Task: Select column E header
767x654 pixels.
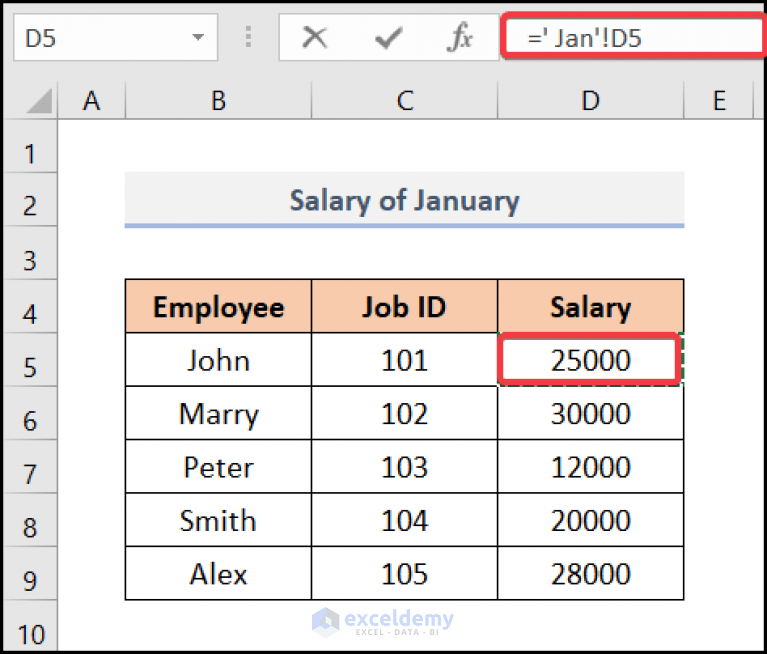Action: (x=719, y=101)
